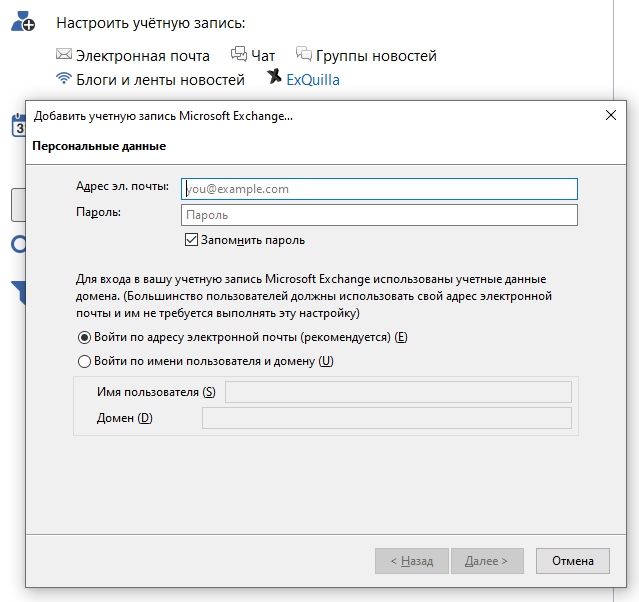
Task: Click the Имя пользователя (S) field
Action: [398, 392]
